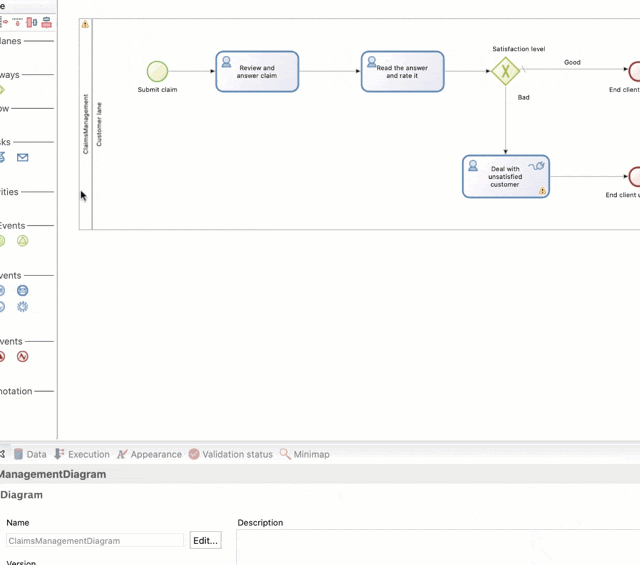Click warning icon on unsatisfied customer task
640x565 pixels.
[x=542, y=190]
